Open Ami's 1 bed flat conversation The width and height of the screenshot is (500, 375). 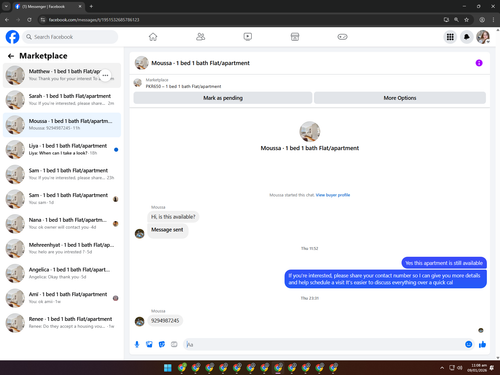[62, 298]
